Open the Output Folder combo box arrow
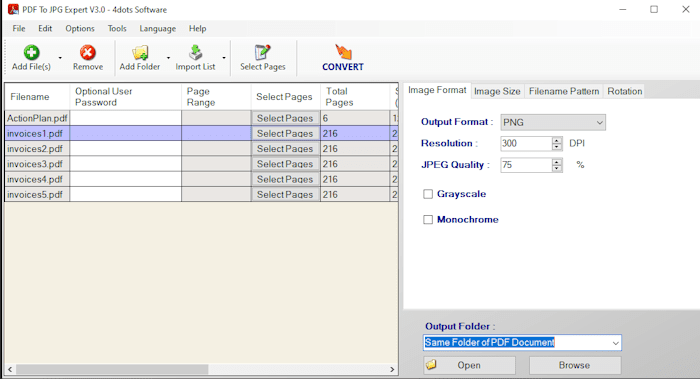700x379 pixels. [616, 343]
